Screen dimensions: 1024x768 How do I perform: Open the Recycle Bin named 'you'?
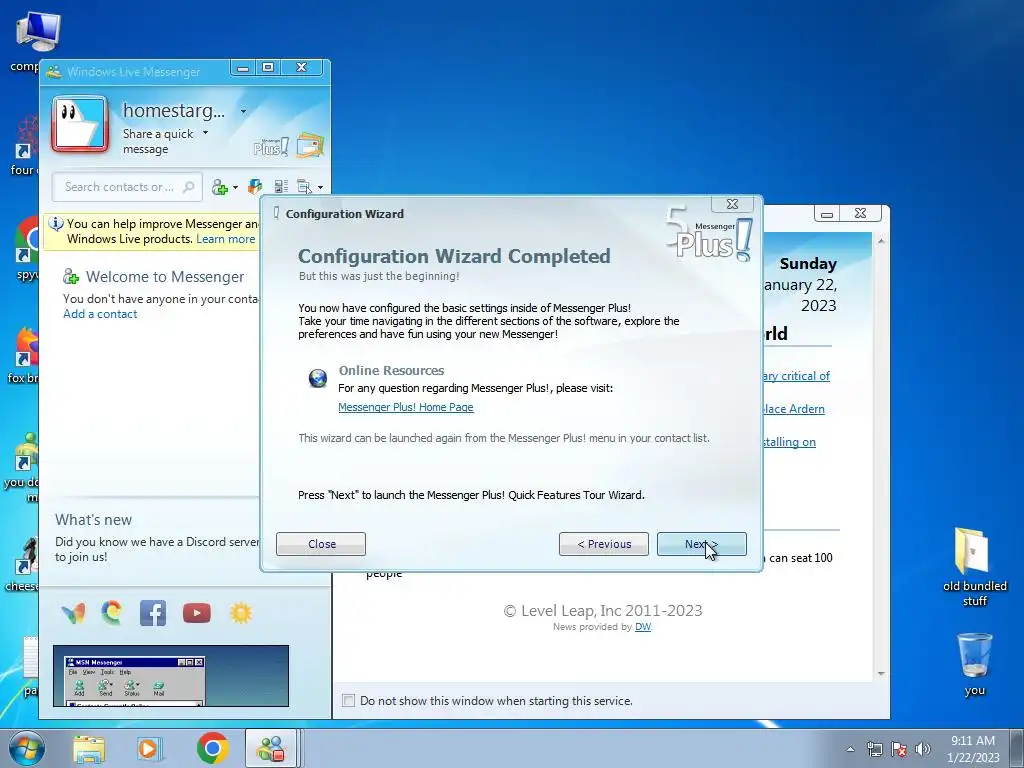[974, 664]
